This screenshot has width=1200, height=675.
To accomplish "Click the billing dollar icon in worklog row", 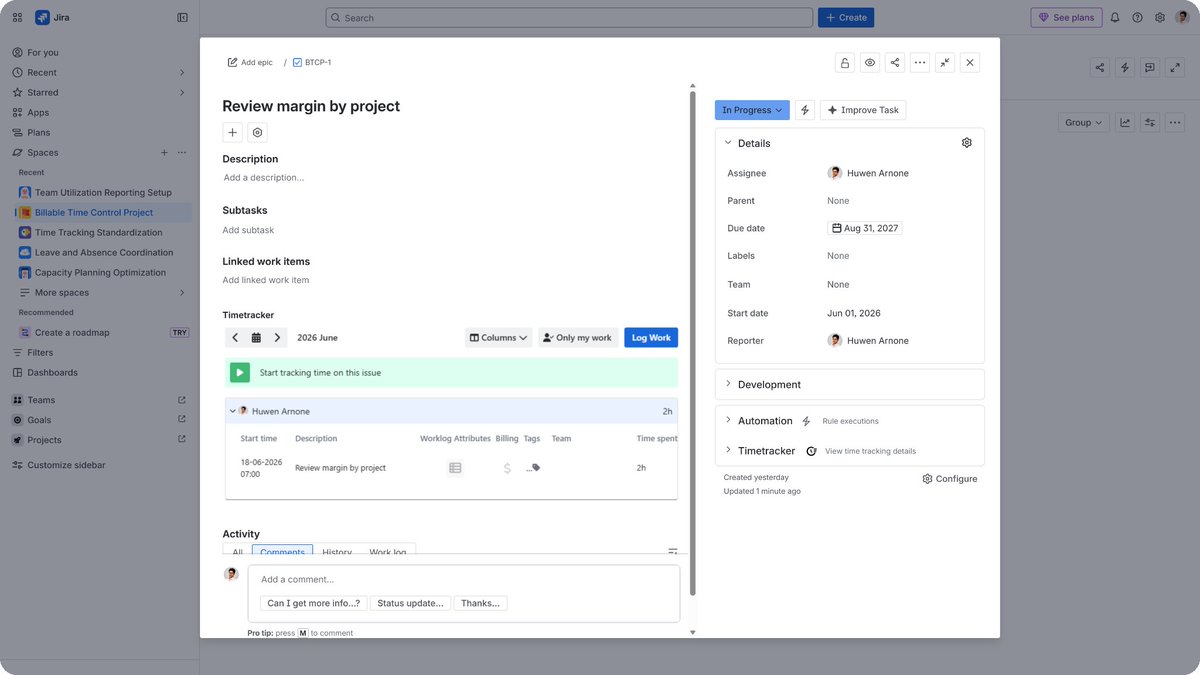I will pos(507,468).
